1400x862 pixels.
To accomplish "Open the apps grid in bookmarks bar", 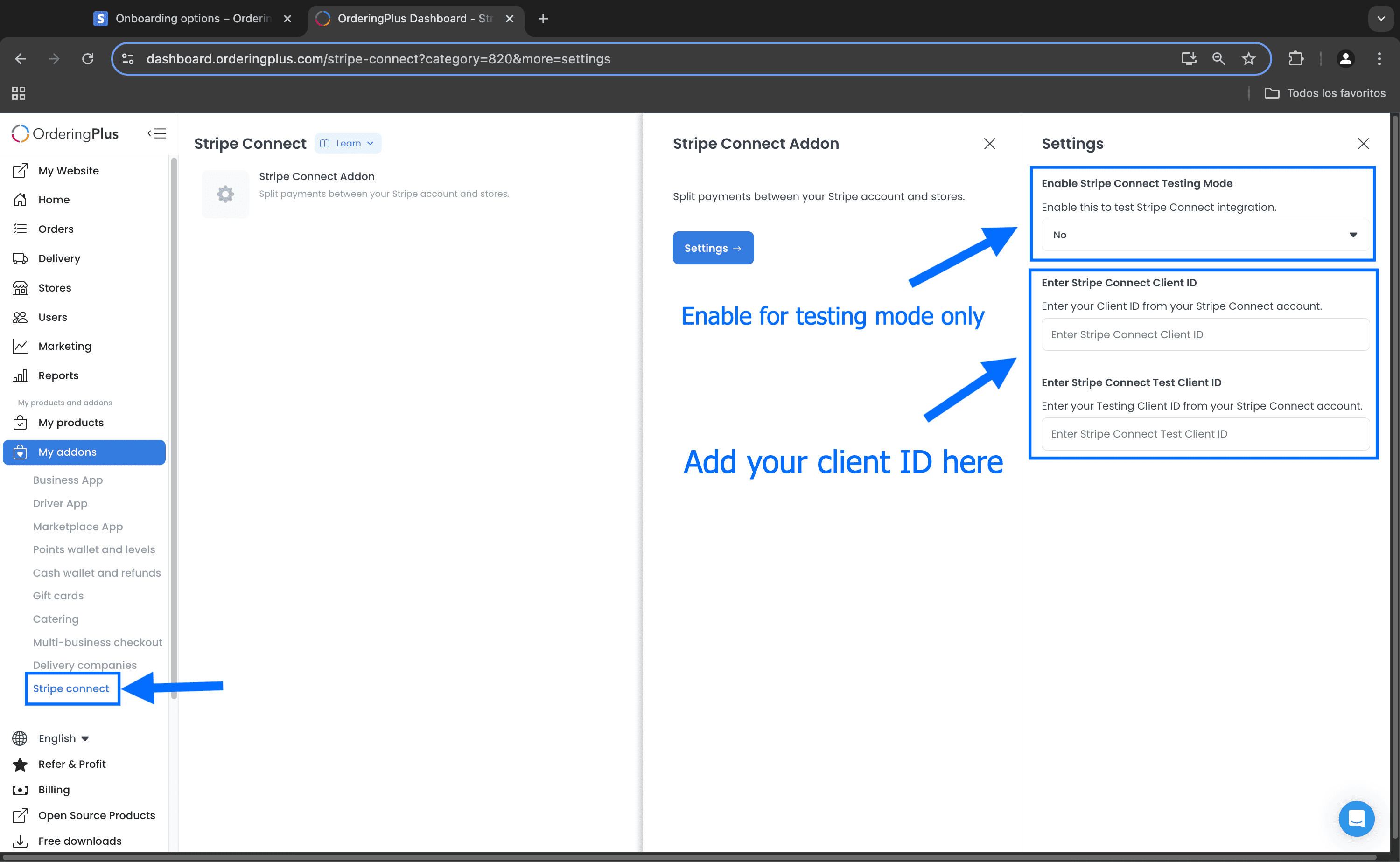I will [x=19, y=93].
